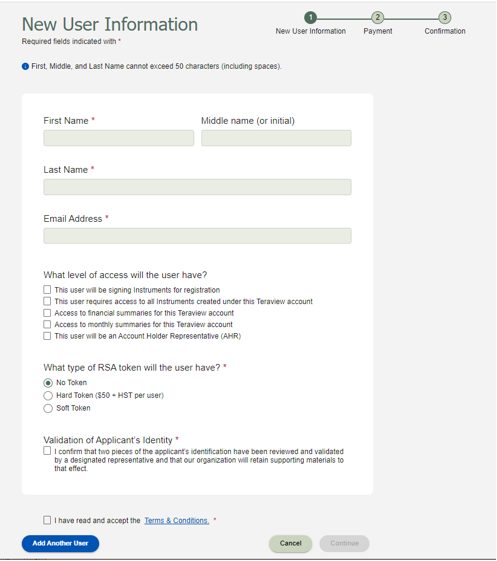Image resolution: width=497 pixels, height=561 pixels.
Task: Open the Terms & Conditions link
Action: click(177, 521)
